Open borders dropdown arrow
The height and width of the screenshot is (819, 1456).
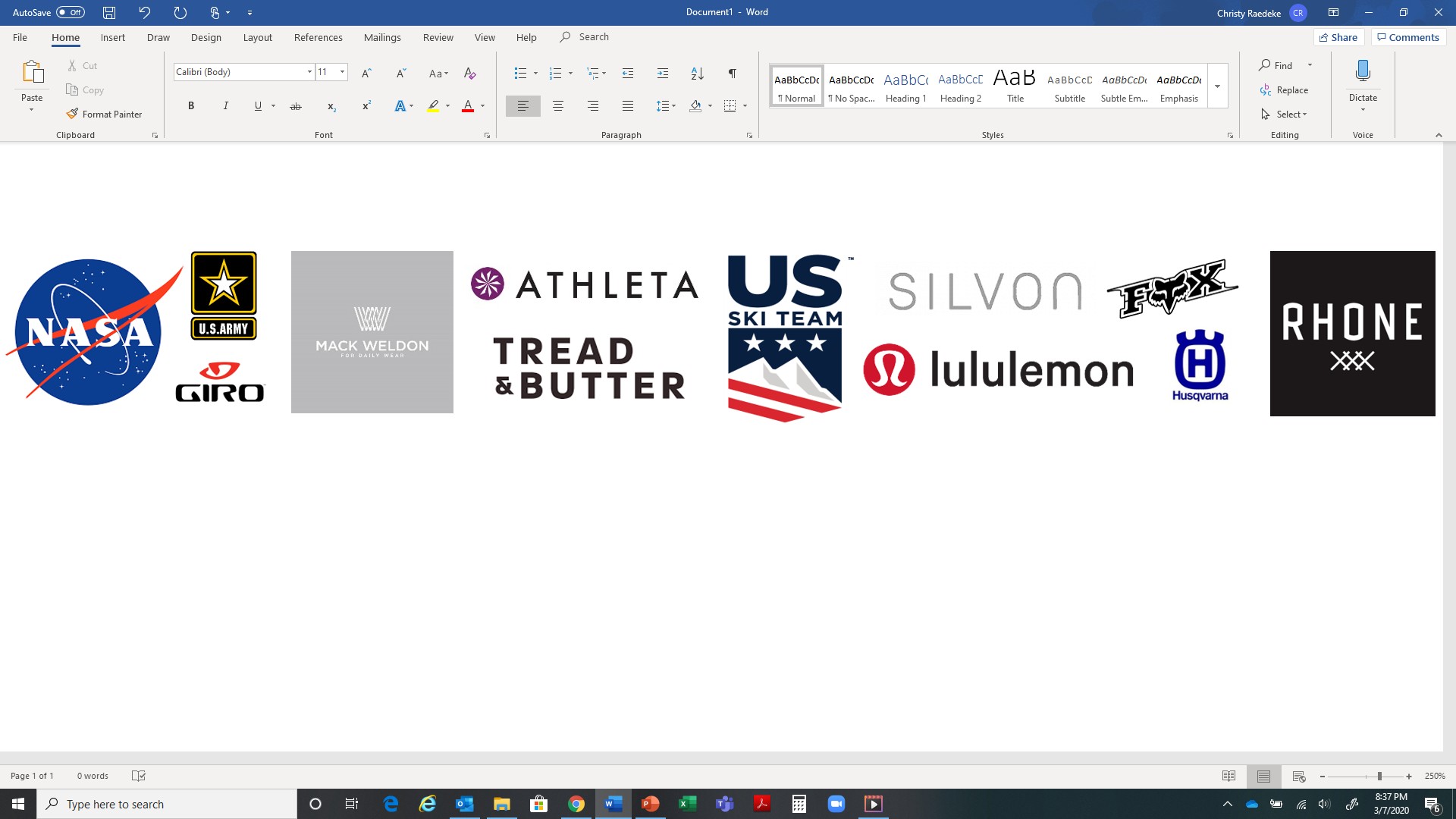(745, 106)
